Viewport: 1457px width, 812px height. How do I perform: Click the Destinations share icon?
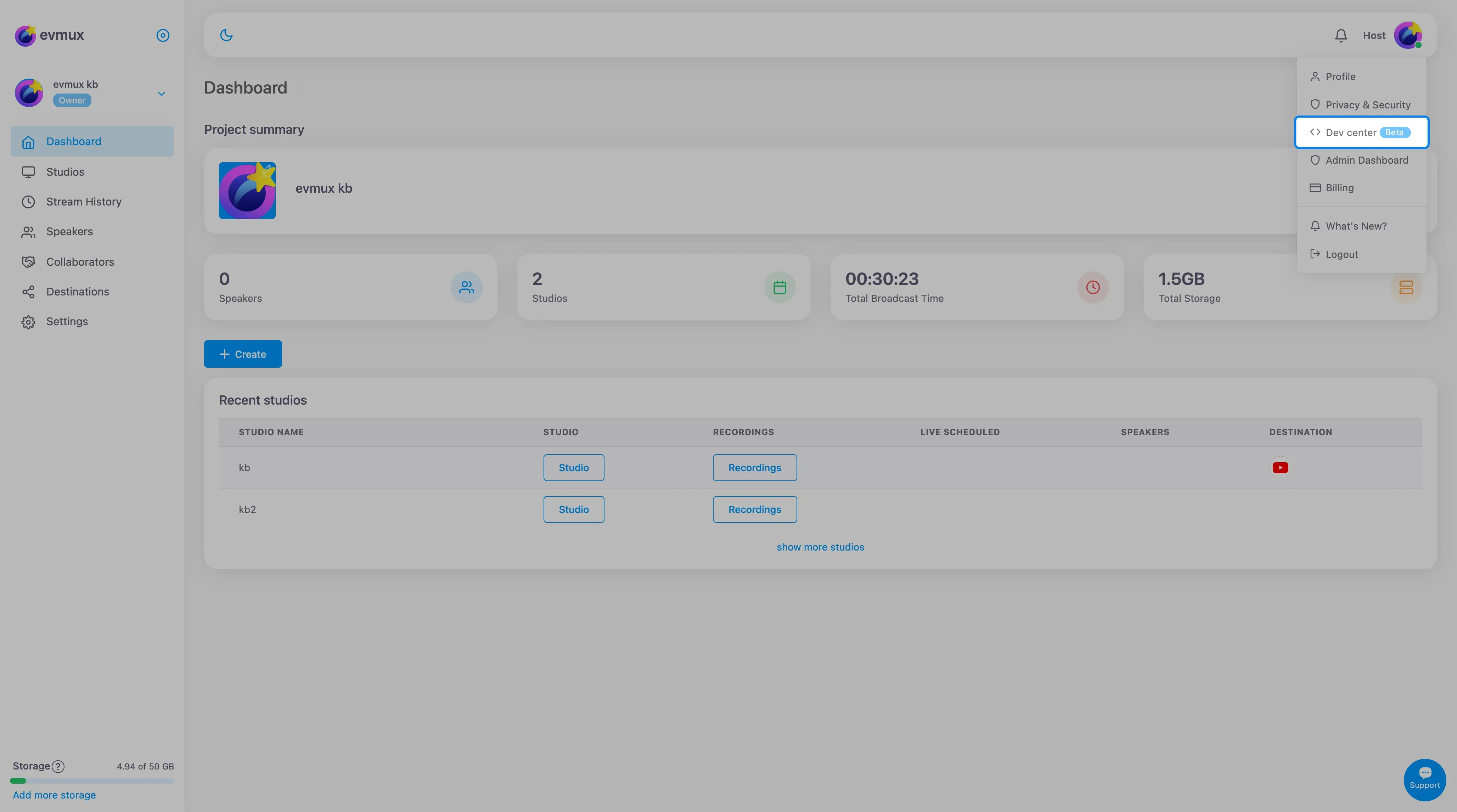click(28, 292)
